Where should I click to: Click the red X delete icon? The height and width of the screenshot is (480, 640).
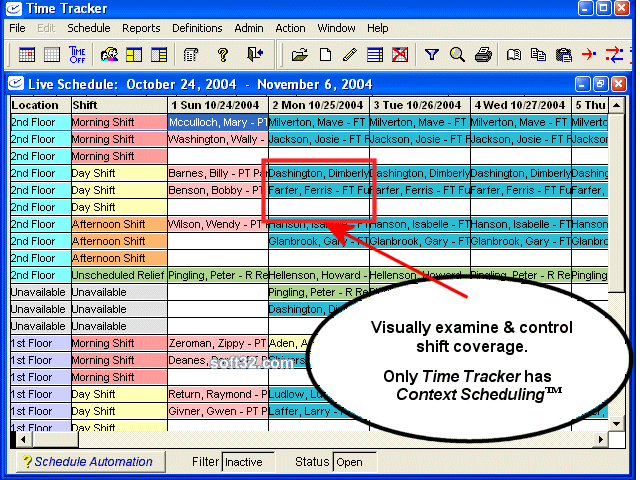[x=400, y=54]
